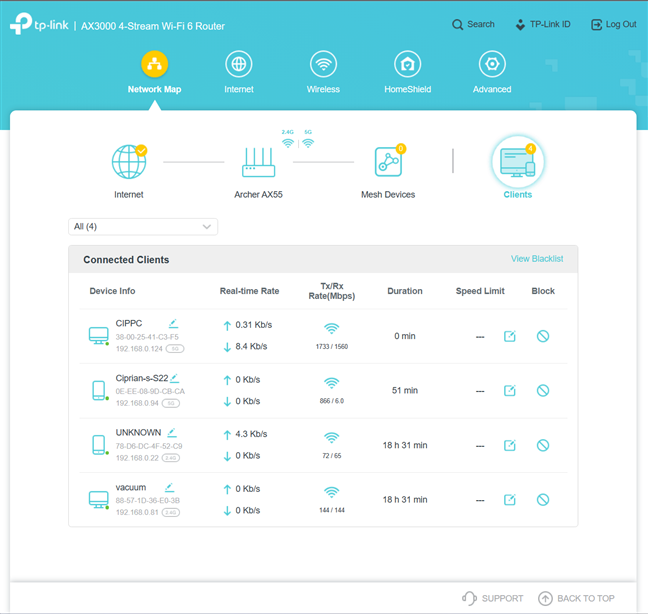Click the tp-link logo
The height and width of the screenshot is (614, 648).
(x=39, y=24)
